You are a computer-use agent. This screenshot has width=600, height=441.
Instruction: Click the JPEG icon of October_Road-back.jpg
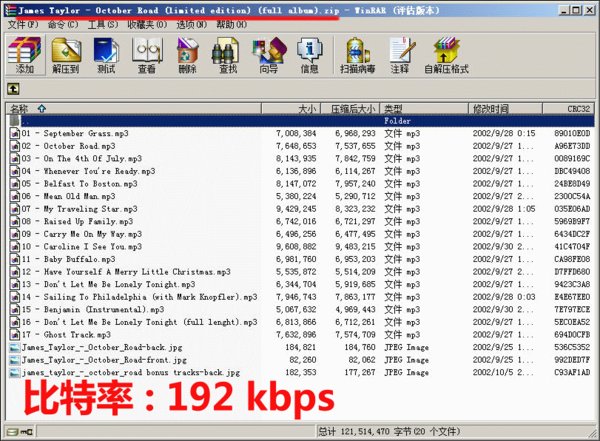(x=15, y=347)
